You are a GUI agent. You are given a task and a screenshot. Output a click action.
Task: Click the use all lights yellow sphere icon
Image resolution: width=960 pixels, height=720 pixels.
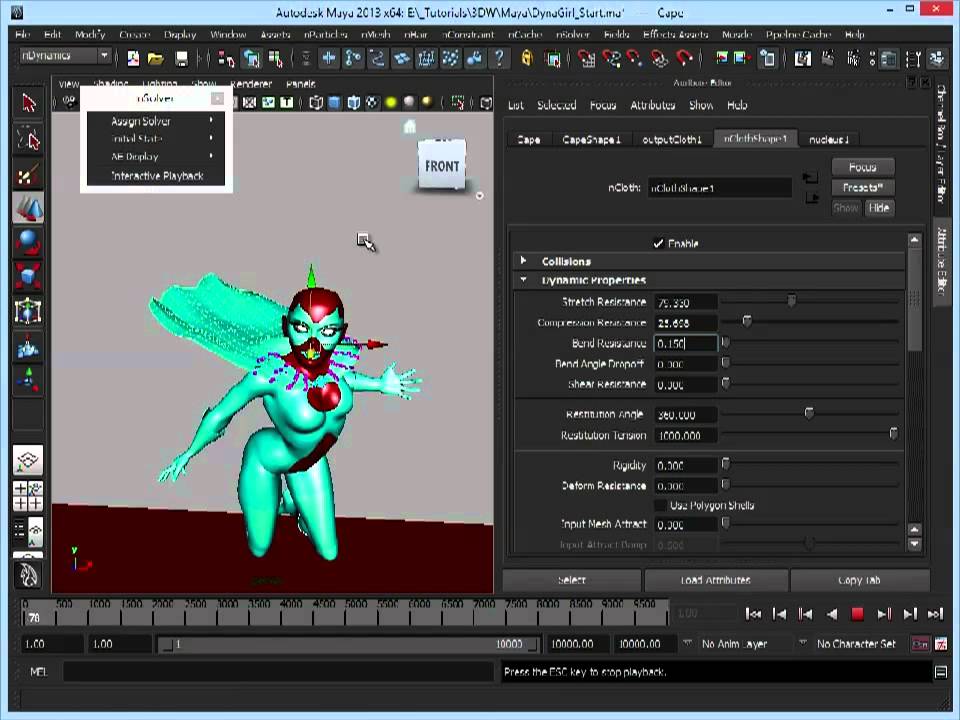click(391, 103)
